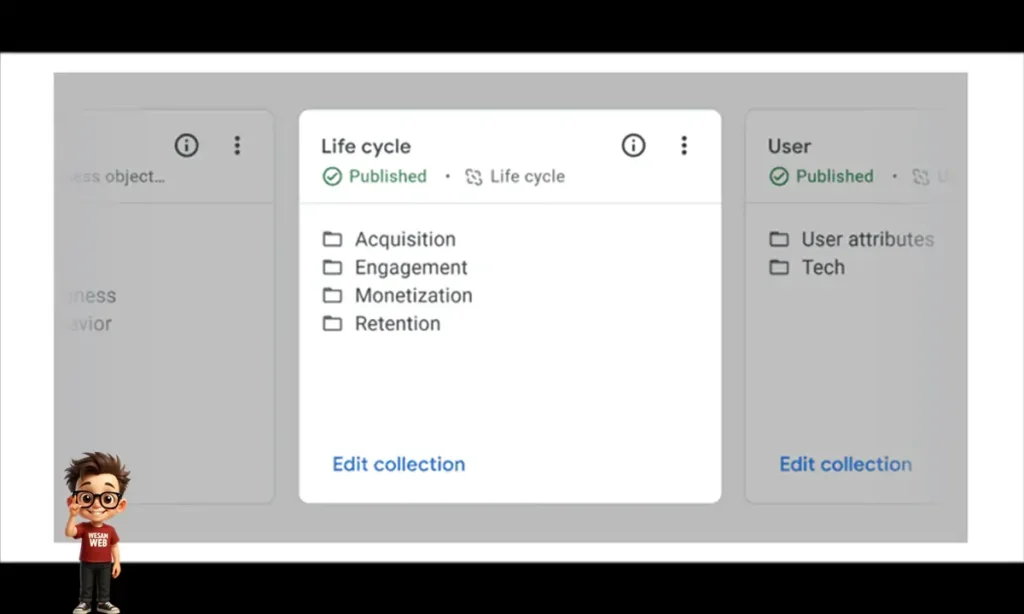The image size is (1024, 614).
Task: Click Edit collection link in Life cycle card
Action: pyautogui.click(x=398, y=464)
